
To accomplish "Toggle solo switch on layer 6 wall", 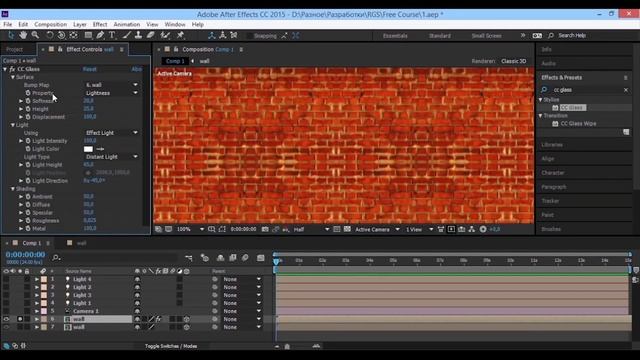I will pos(20,319).
